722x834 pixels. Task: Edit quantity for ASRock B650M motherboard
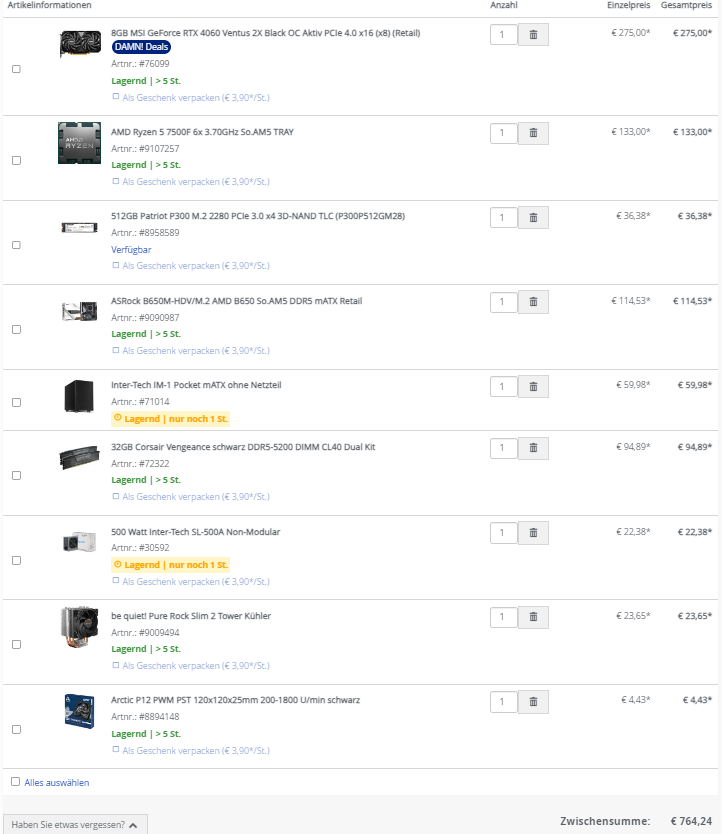pyautogui.click(x=503, y=302)
